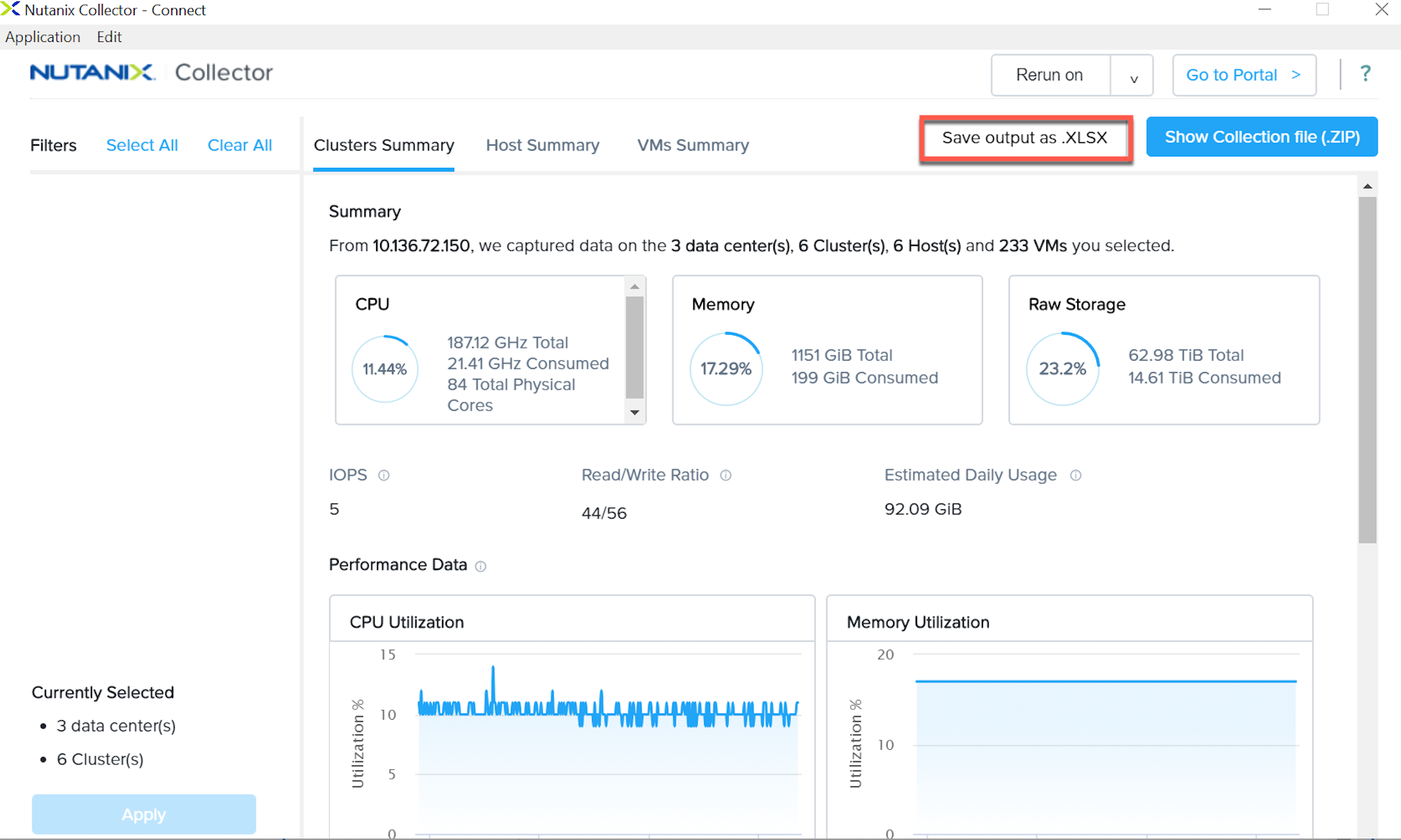Open the Edit menu
Screen dimensions: 1401x840
click(x=109, y=36)
